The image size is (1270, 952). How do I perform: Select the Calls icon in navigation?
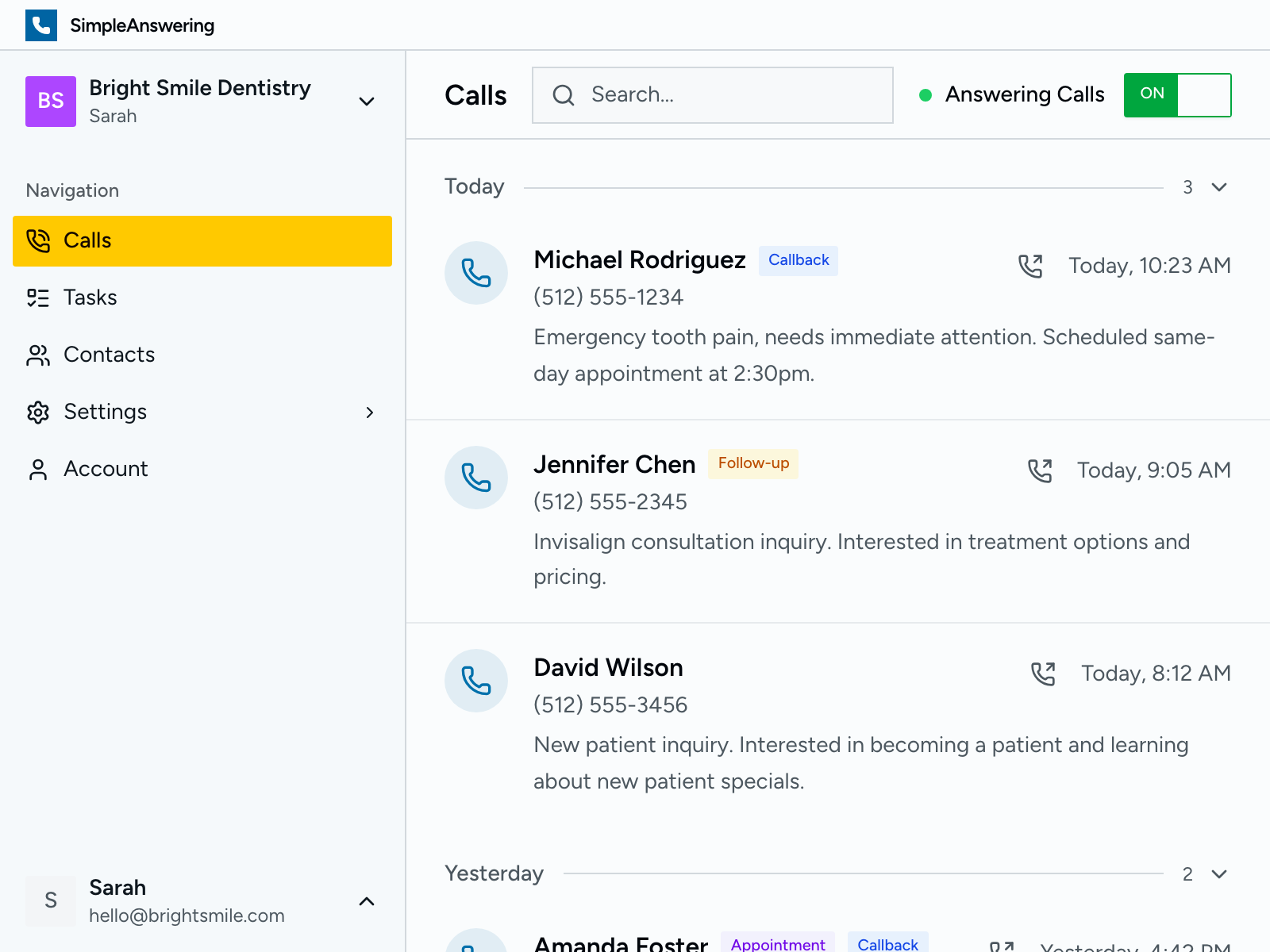tap(37, 240)
